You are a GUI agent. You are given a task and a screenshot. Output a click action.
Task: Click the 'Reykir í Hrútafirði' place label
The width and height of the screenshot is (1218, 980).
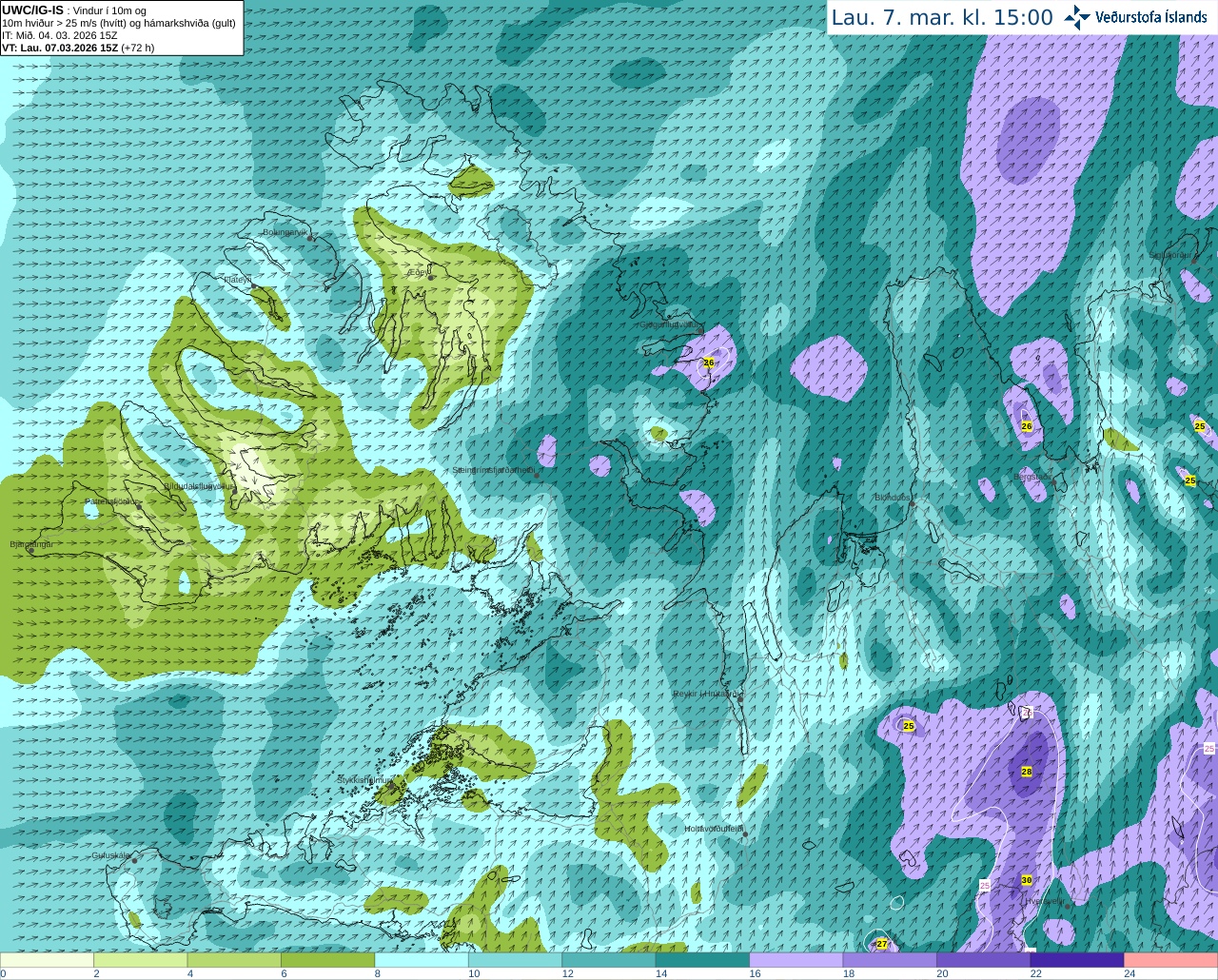pyautogui.click(x=708, y=694)
